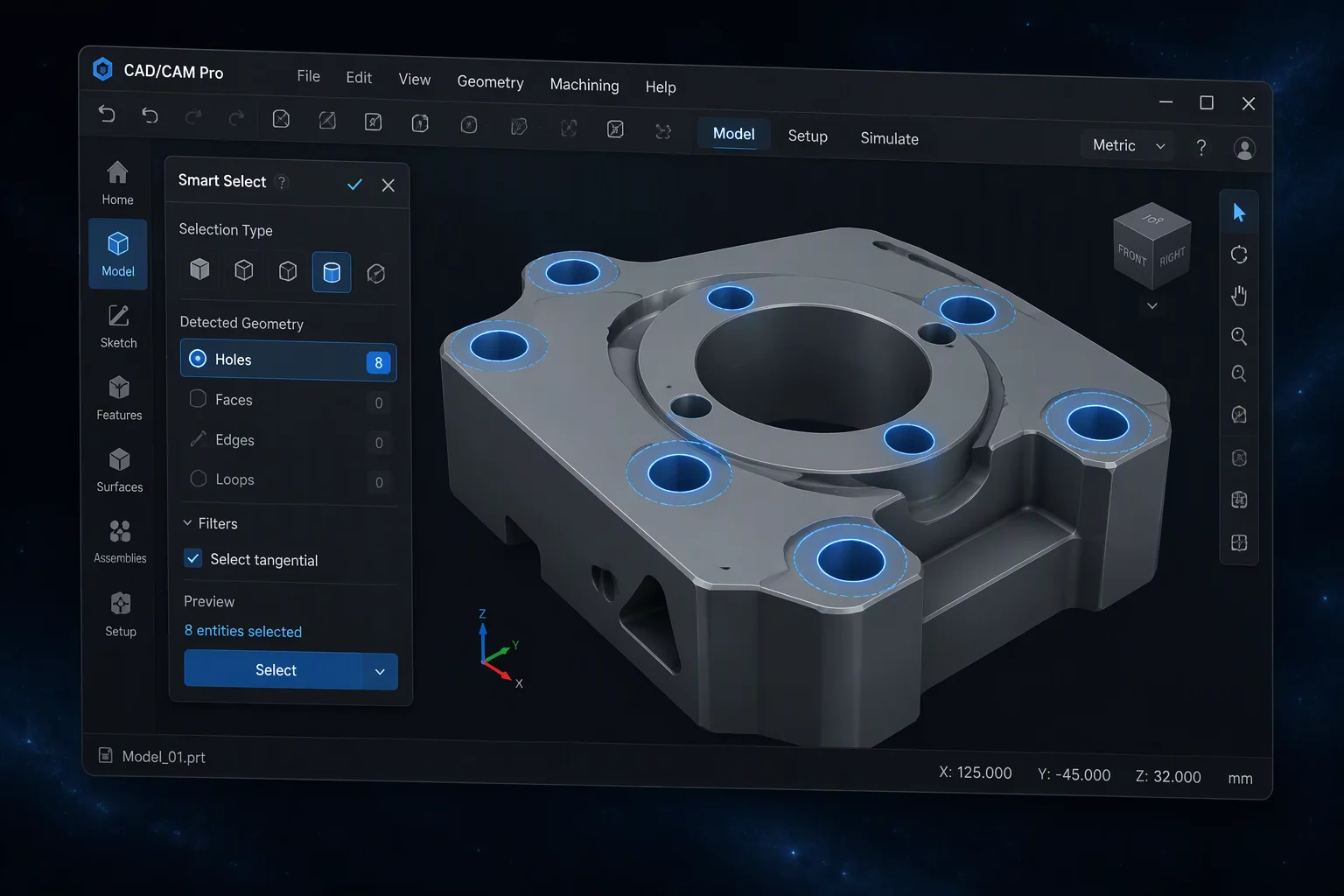Open the Machining menu
The height and width of the screenshot is (896, 1344).
click(x=584, y=85)
